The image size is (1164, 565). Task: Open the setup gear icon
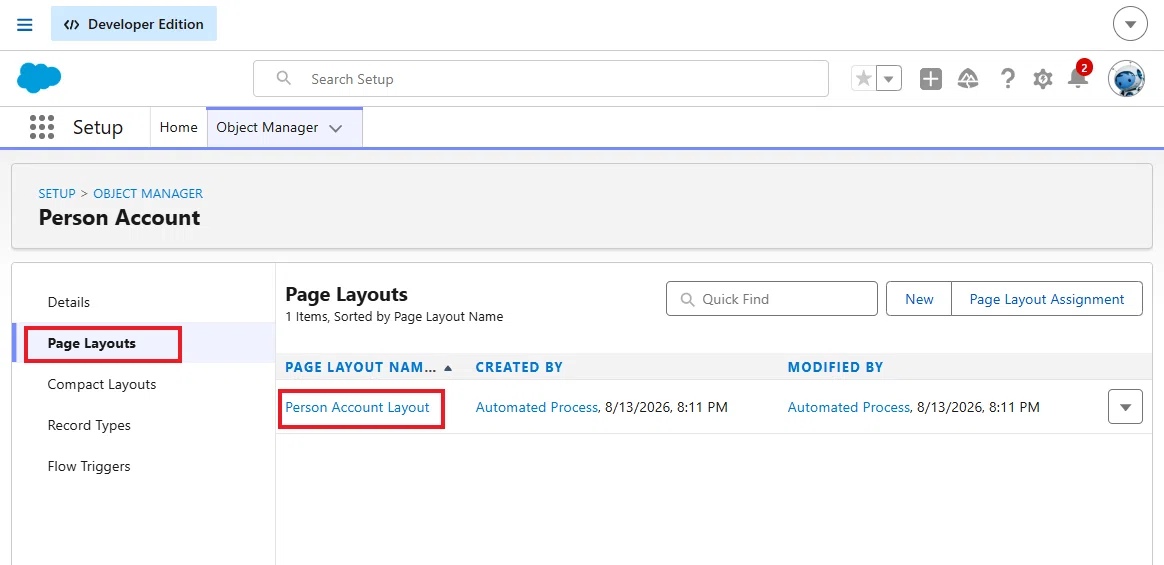[1043, 79]
